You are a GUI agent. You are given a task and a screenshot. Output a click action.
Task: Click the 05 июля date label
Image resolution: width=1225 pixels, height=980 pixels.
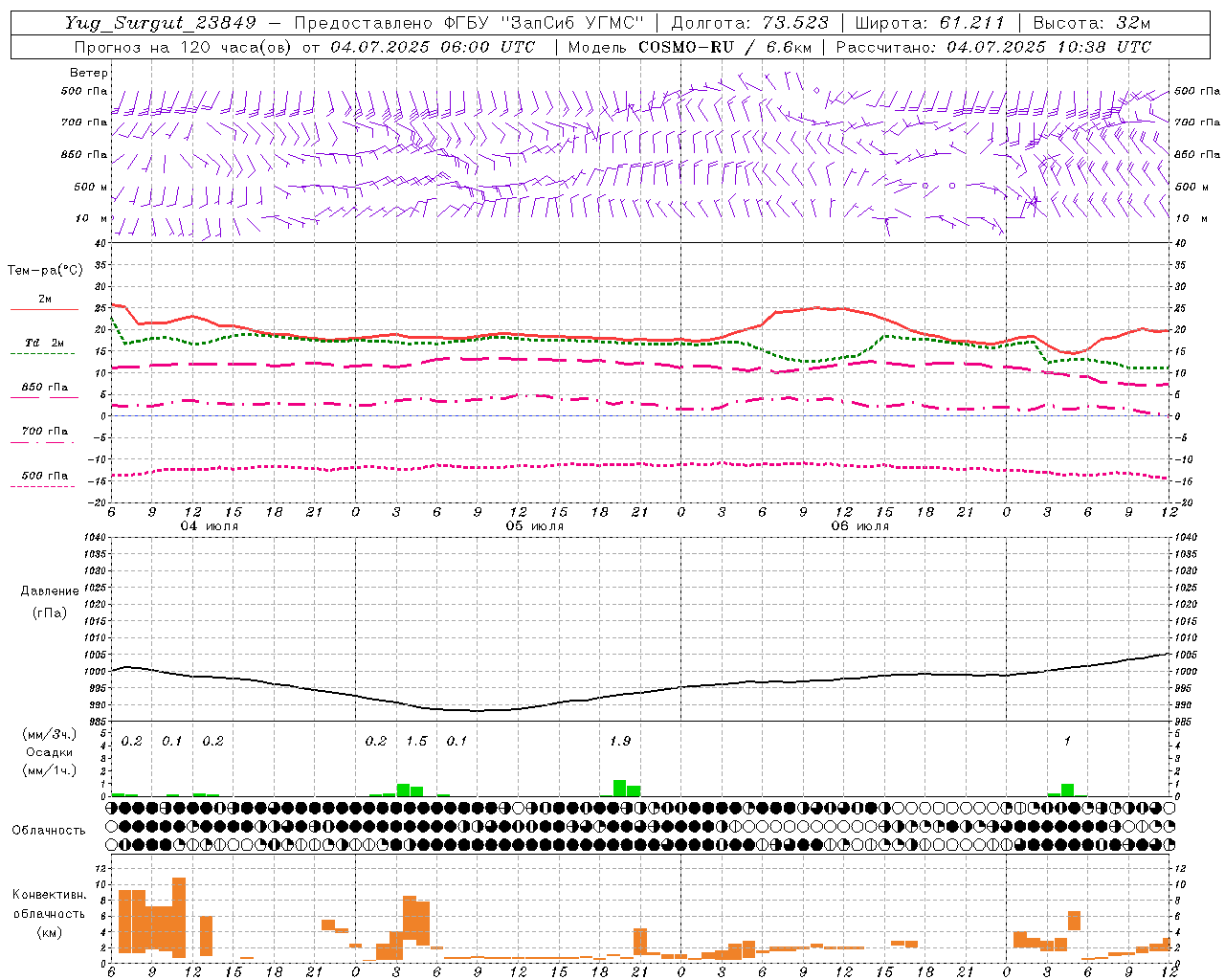535,526
